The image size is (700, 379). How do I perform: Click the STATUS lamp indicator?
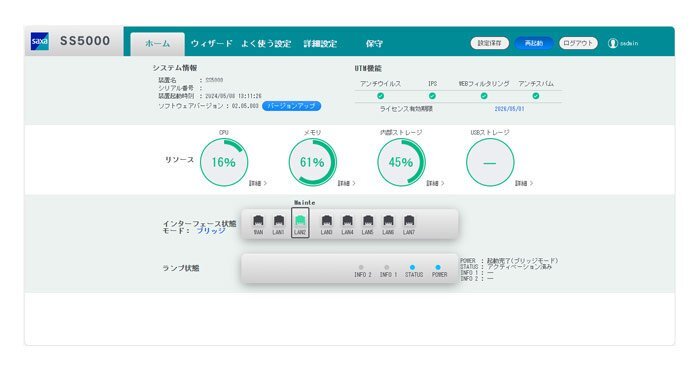pos(412,267)
